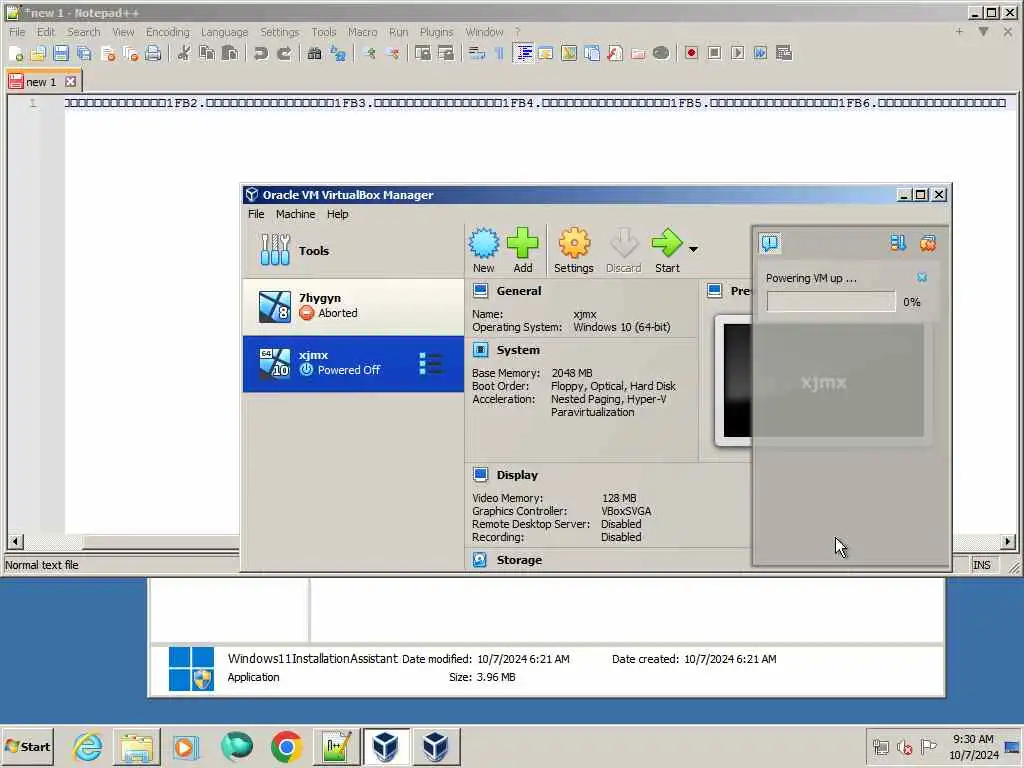Click Notepad++ Open file toolbar icon
1024x768 pixels.
pyautogui.click(x=38, y=54)
